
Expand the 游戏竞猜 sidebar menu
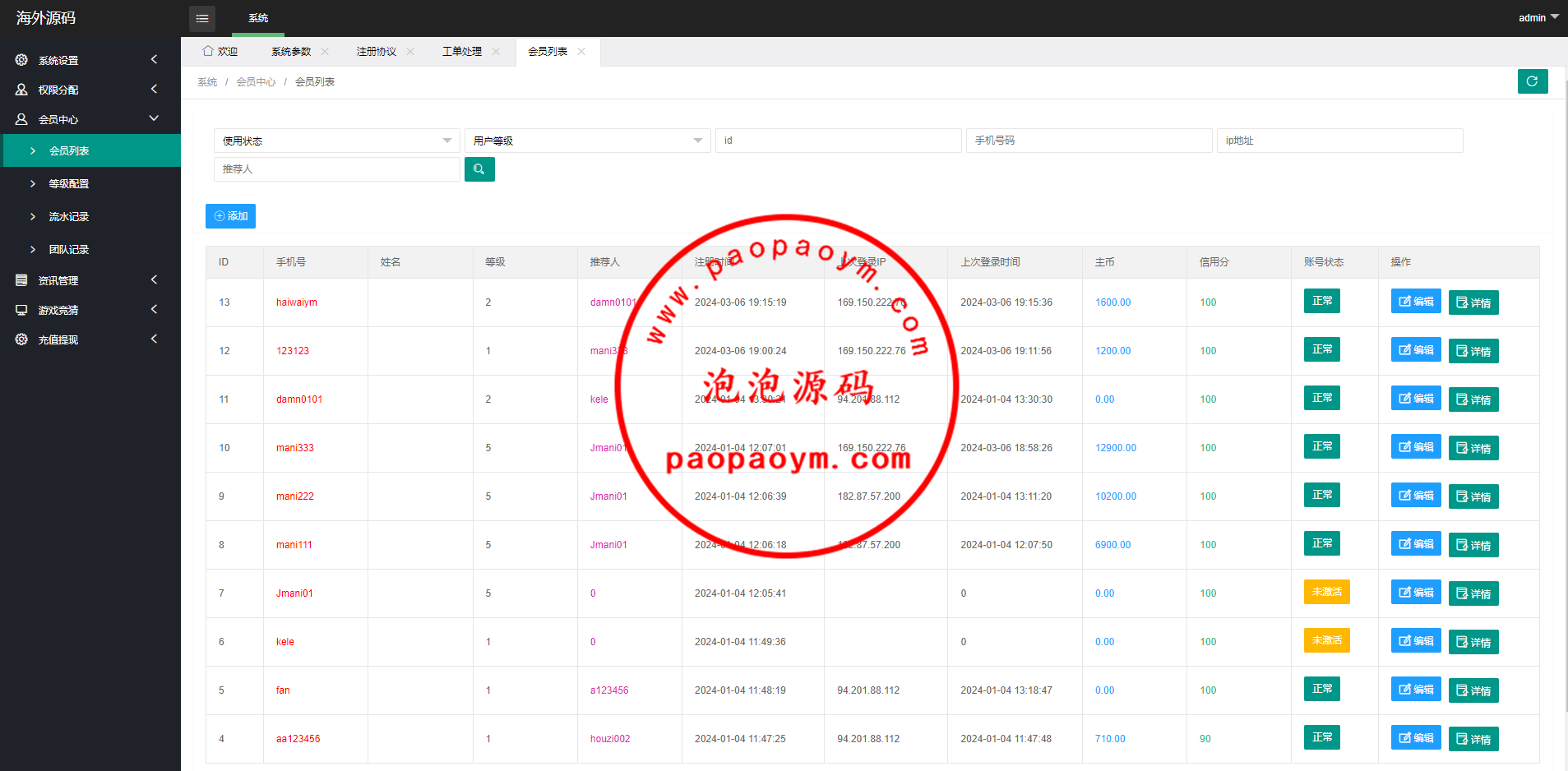[154, 310]
